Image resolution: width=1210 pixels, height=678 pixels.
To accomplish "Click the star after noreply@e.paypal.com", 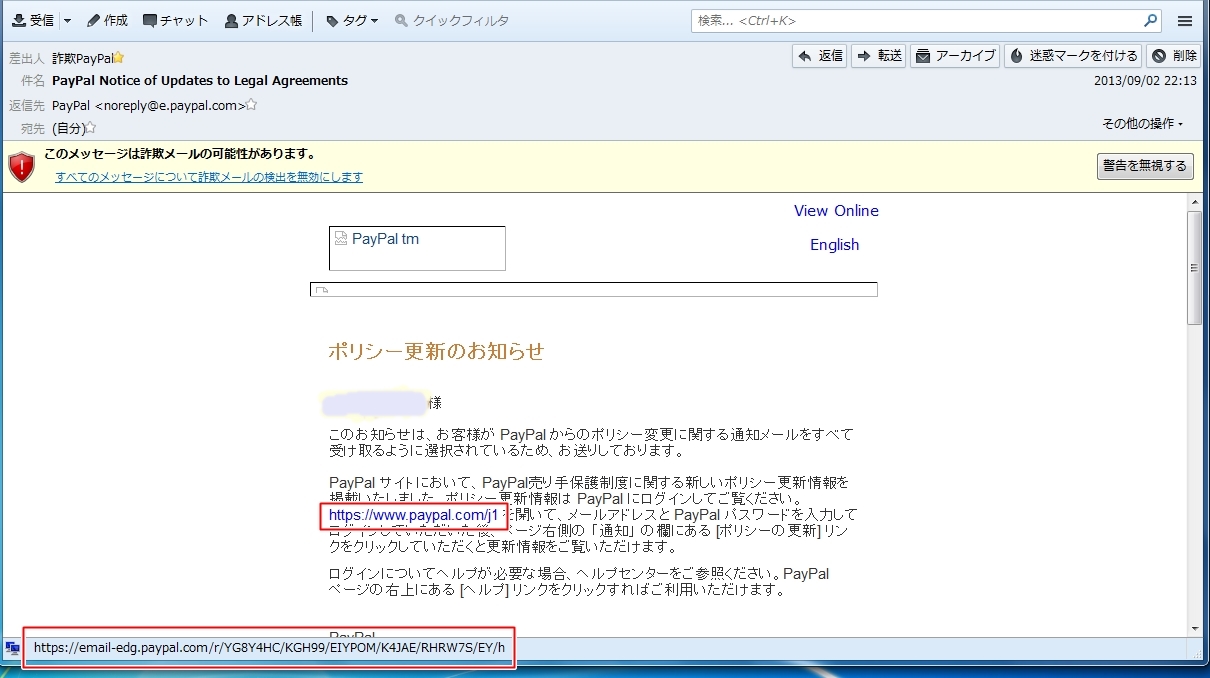I will click(252, 104).
